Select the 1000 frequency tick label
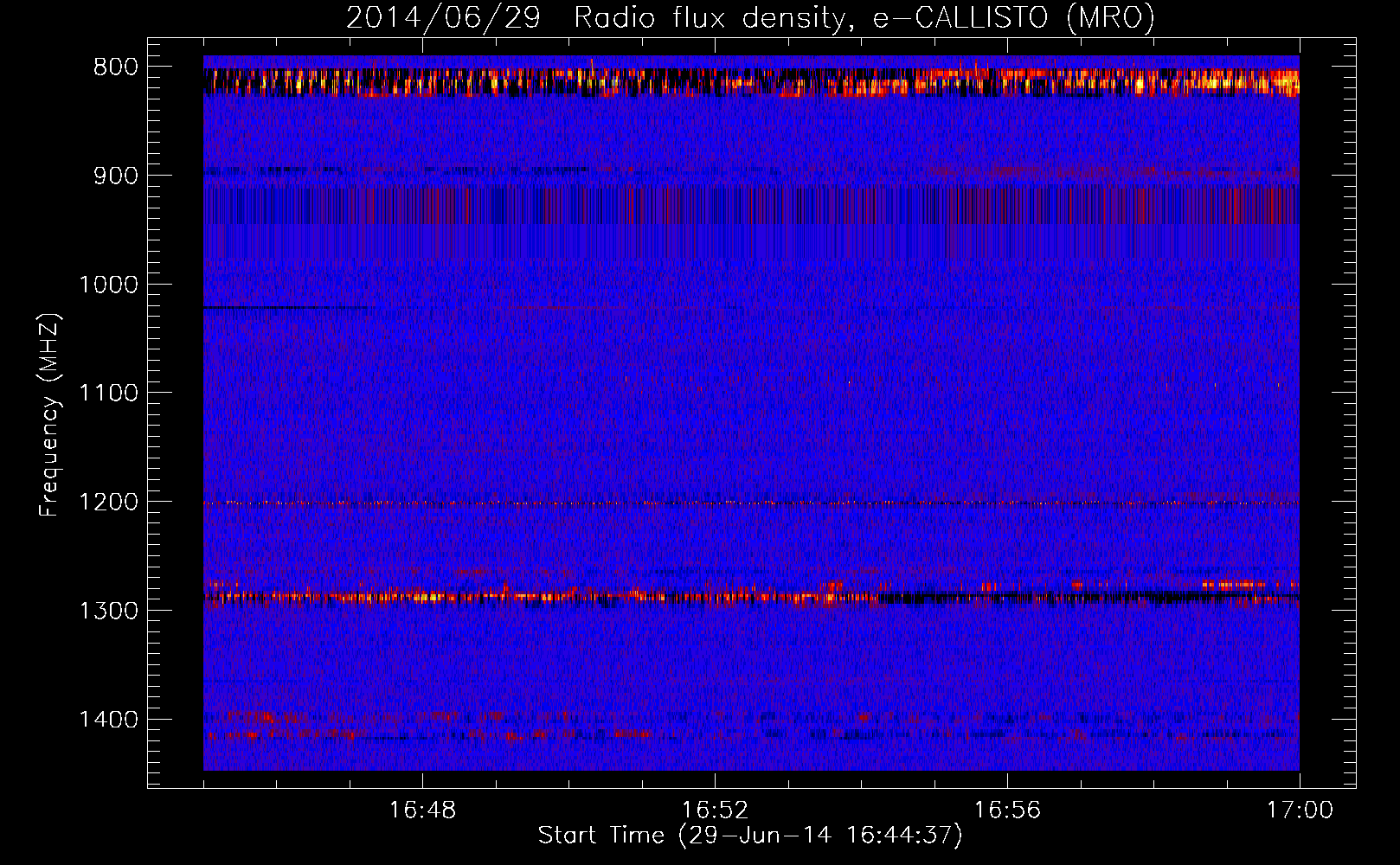This screenshot has height=865, width=1400. (x=108, y=285)
